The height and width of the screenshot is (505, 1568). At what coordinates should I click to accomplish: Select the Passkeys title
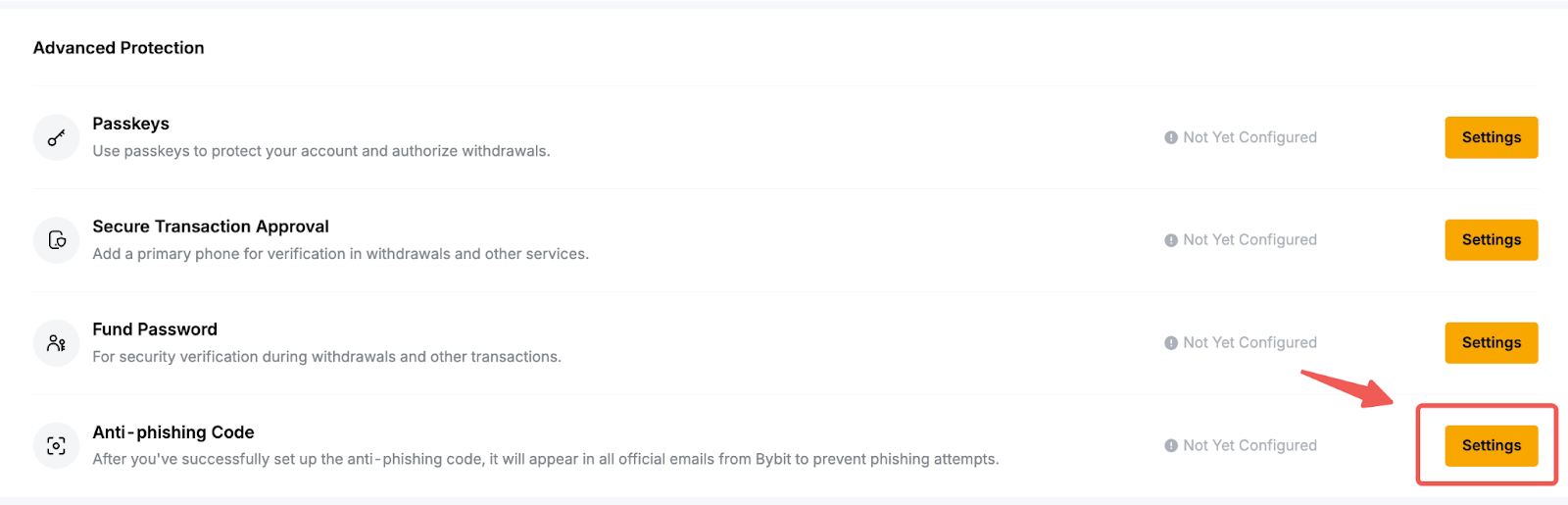click(130, 124)
